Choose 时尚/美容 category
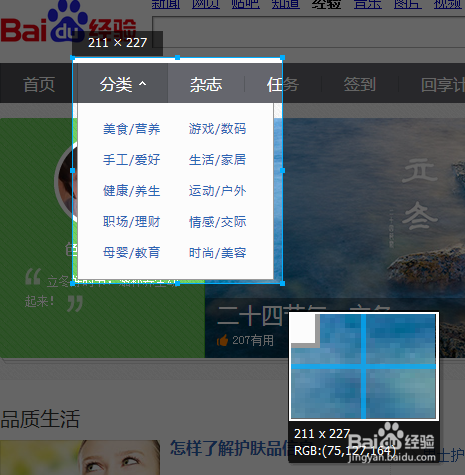This screenshot has height=475, width=465. pos(217,252)
